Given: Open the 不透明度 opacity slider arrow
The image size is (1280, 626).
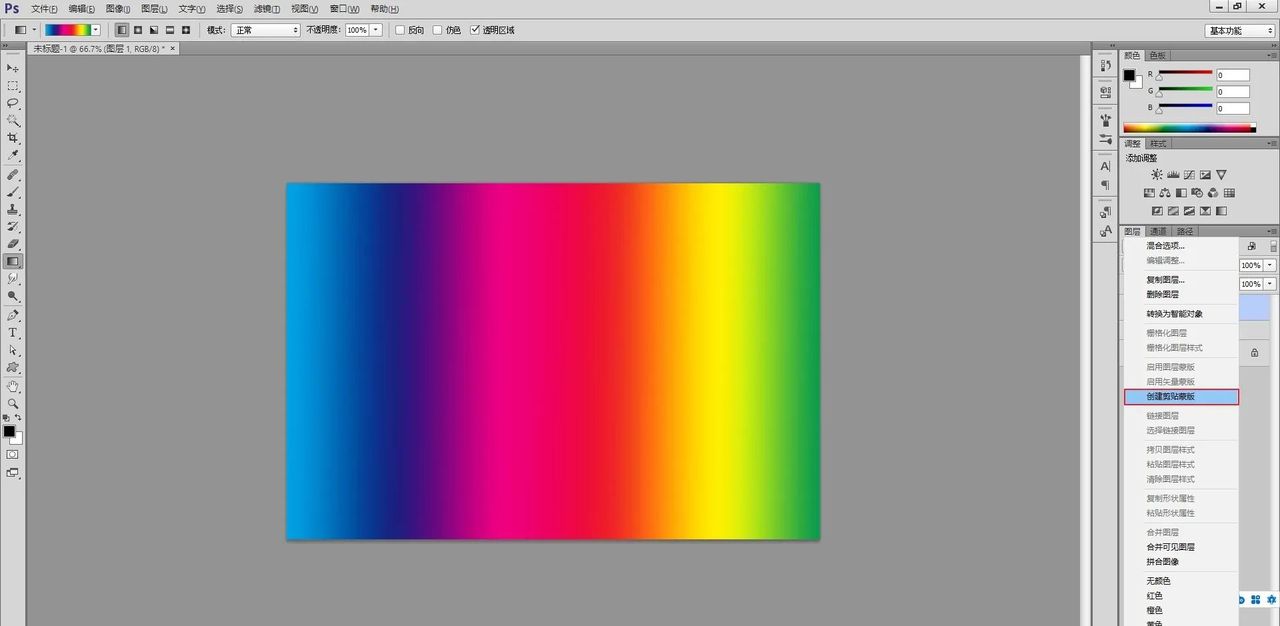Looking at the screenshot, I should click(376, 30).
